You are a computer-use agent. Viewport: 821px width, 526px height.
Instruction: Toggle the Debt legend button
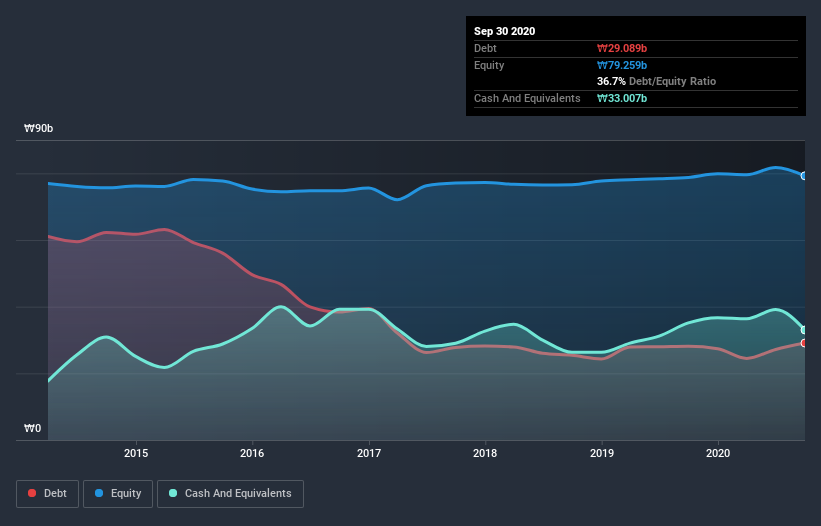click(x=47, y=494)
